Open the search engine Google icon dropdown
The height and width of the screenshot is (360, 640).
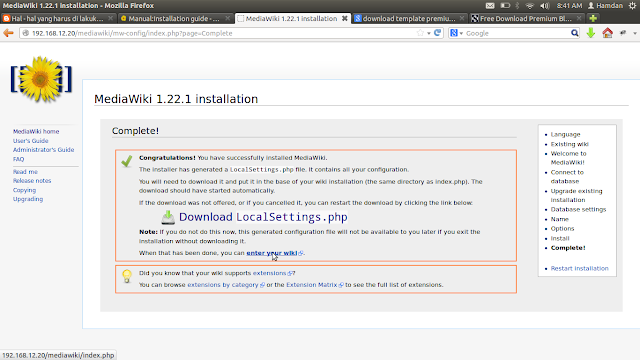pyautogui.click(x=456, y=33)
